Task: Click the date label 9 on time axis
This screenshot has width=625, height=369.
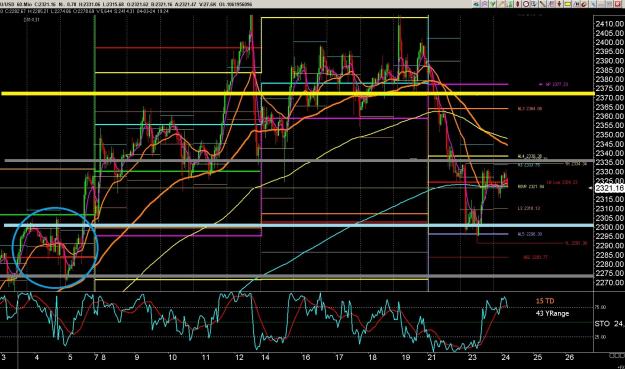Action: [x=137, y=357]
